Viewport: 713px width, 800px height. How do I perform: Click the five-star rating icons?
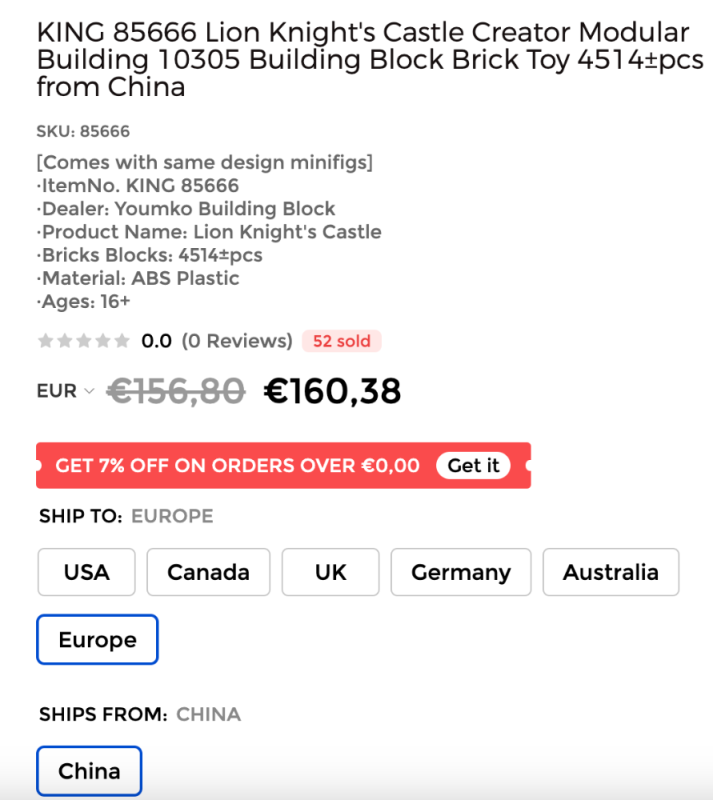coord(83,341)
